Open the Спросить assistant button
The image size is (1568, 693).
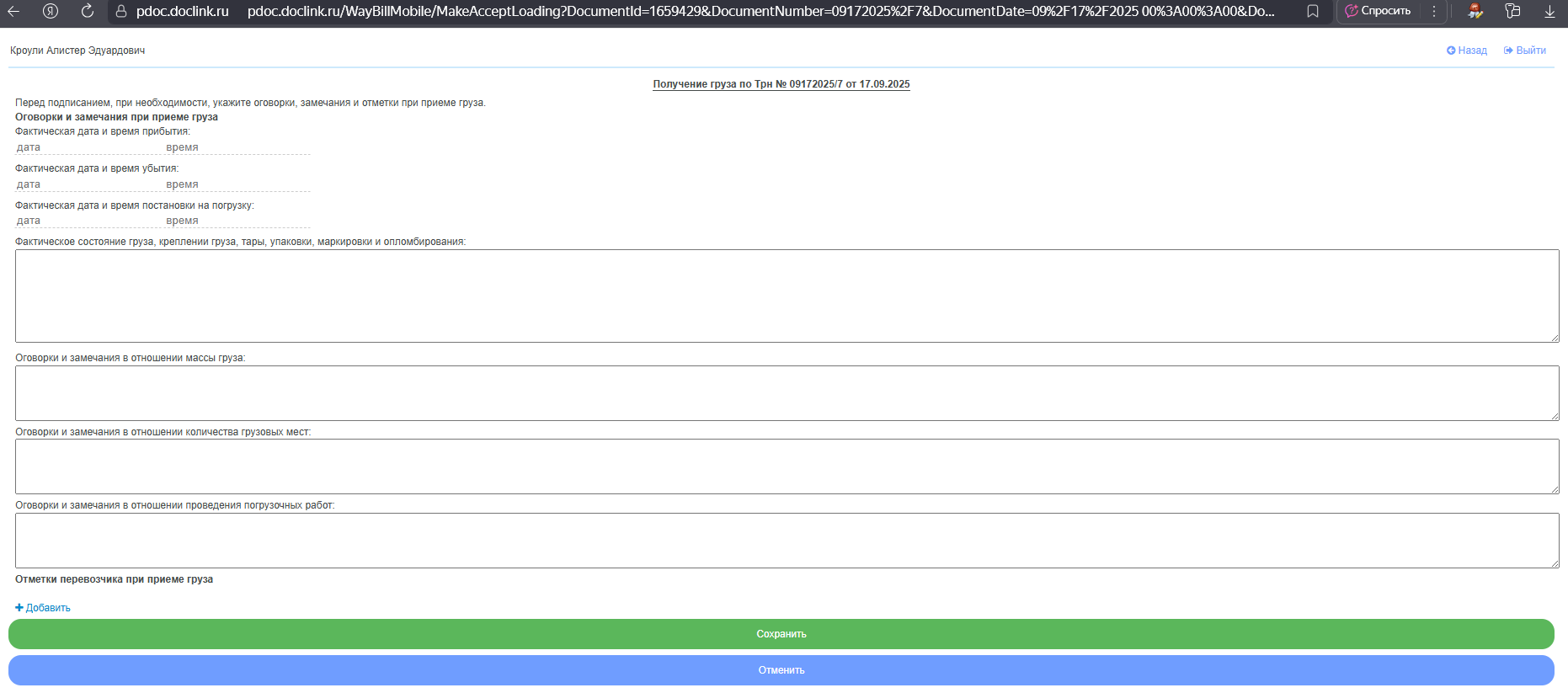[x=1378, y=11]
